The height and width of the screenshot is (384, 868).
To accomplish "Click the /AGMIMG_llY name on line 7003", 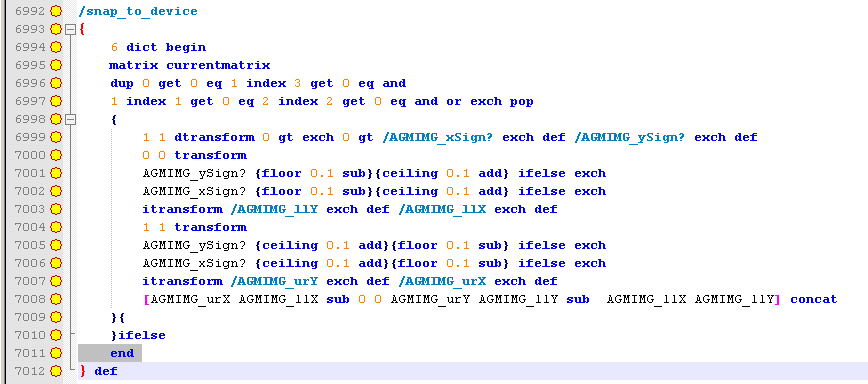I will [275, 209].
